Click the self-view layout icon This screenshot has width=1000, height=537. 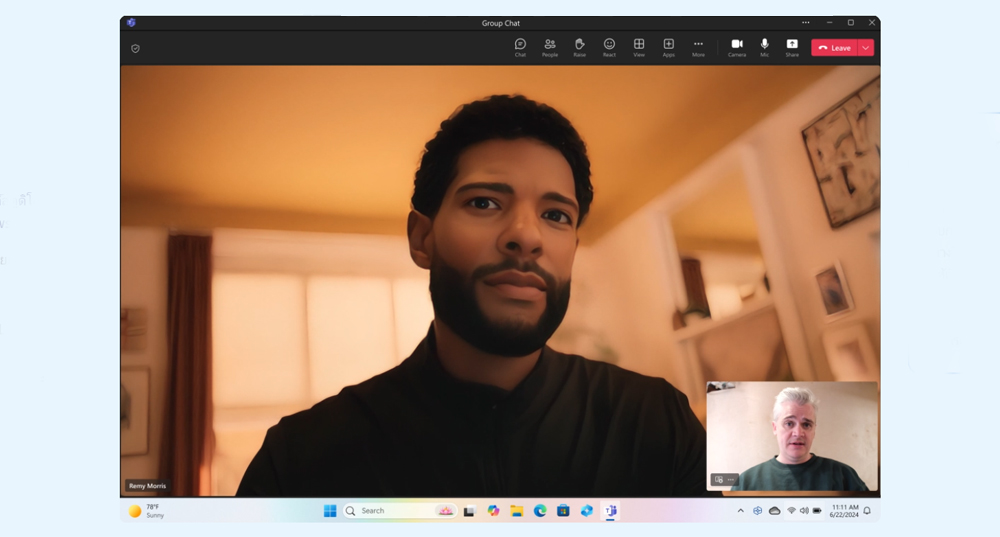point(719,480)
